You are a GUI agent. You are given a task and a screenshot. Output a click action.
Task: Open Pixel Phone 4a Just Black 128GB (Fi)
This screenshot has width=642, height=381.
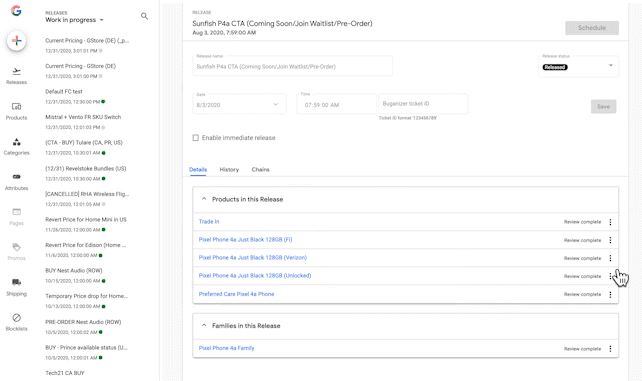click(x=245, y=239)
